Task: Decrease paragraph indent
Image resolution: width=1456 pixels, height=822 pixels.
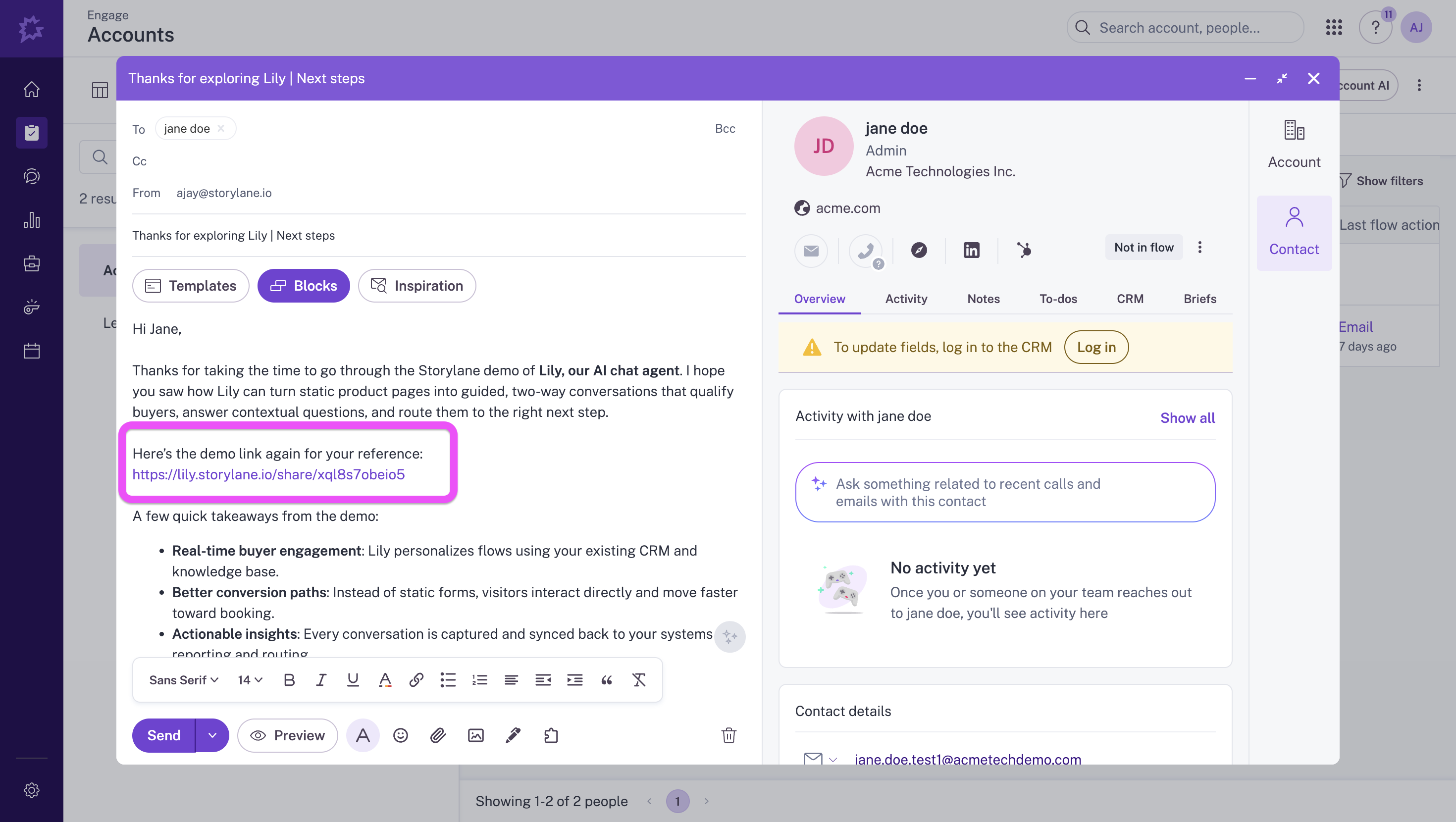Action: [543, 680]
